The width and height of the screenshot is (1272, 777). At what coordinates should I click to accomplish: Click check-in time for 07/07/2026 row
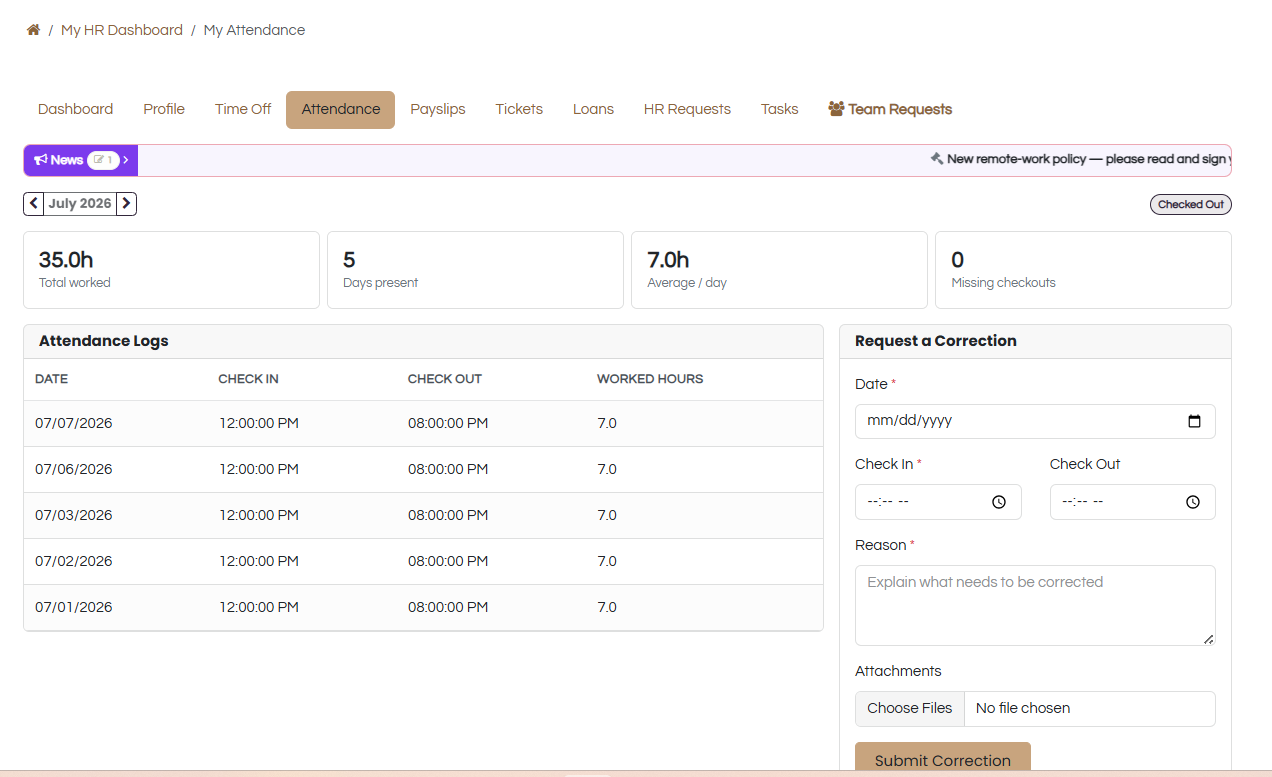click(259, 423)
